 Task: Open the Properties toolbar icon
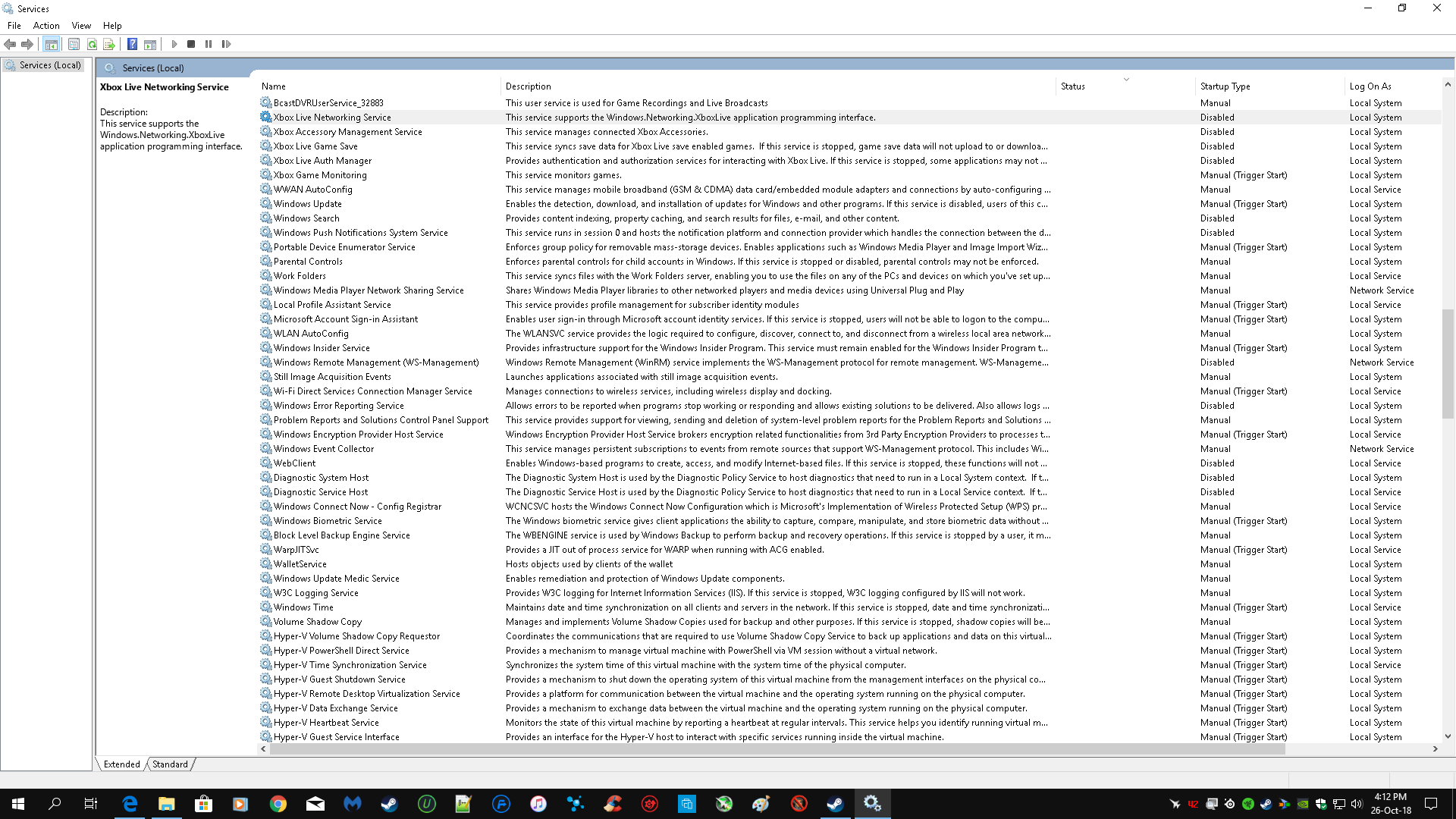[x=74, y=44]
